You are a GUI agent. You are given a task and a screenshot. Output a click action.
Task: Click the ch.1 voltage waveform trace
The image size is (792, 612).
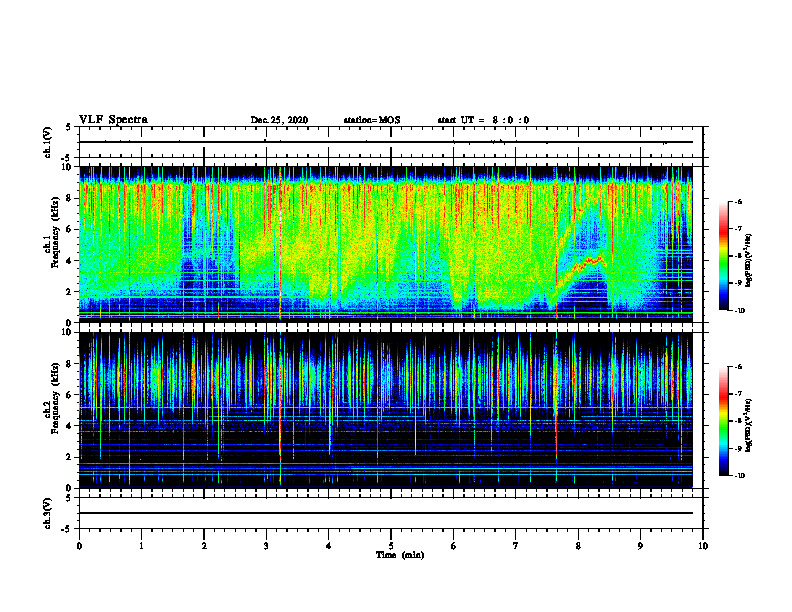pos(386,142)
